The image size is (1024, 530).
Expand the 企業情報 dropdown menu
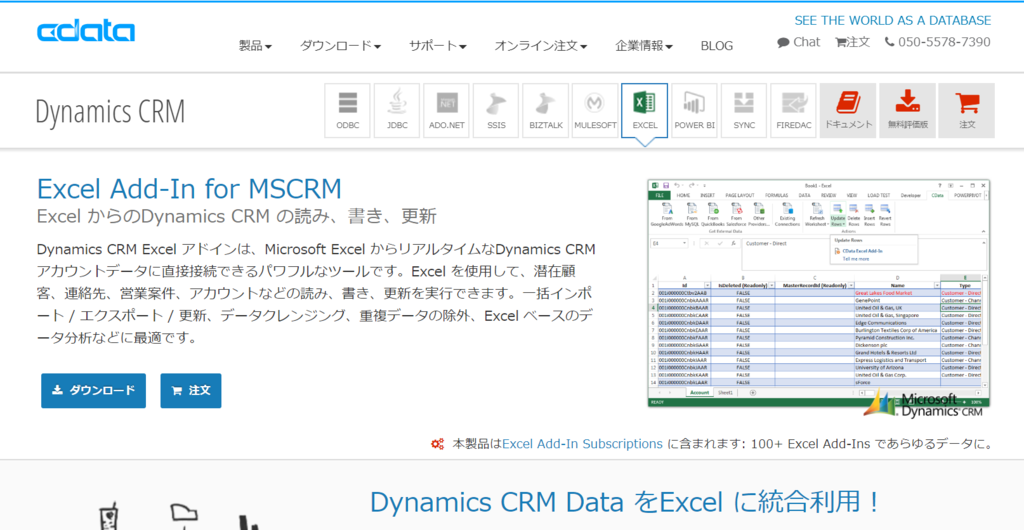pos(644,46)
